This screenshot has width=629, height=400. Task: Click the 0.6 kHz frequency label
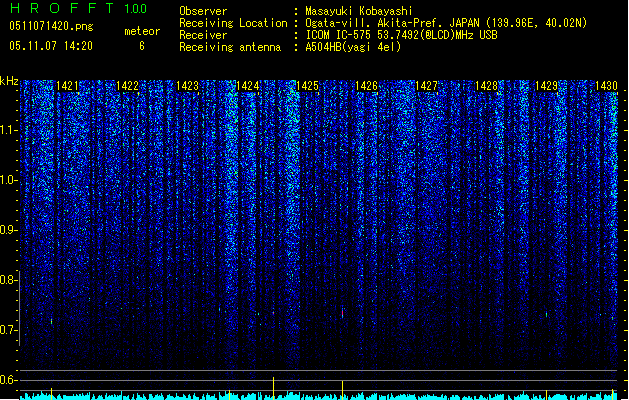point(8,380)
